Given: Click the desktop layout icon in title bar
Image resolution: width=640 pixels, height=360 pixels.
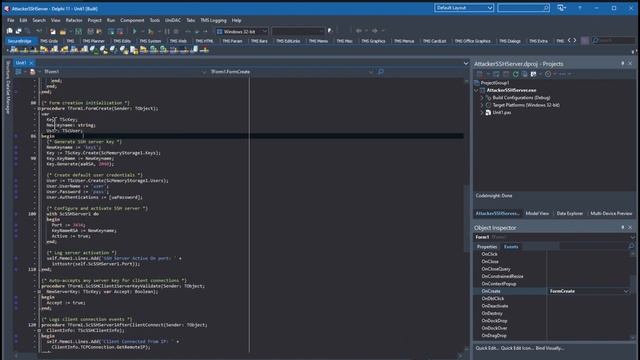Looking at the screenshot, I should pyautogui.click(x=562, y=8).
